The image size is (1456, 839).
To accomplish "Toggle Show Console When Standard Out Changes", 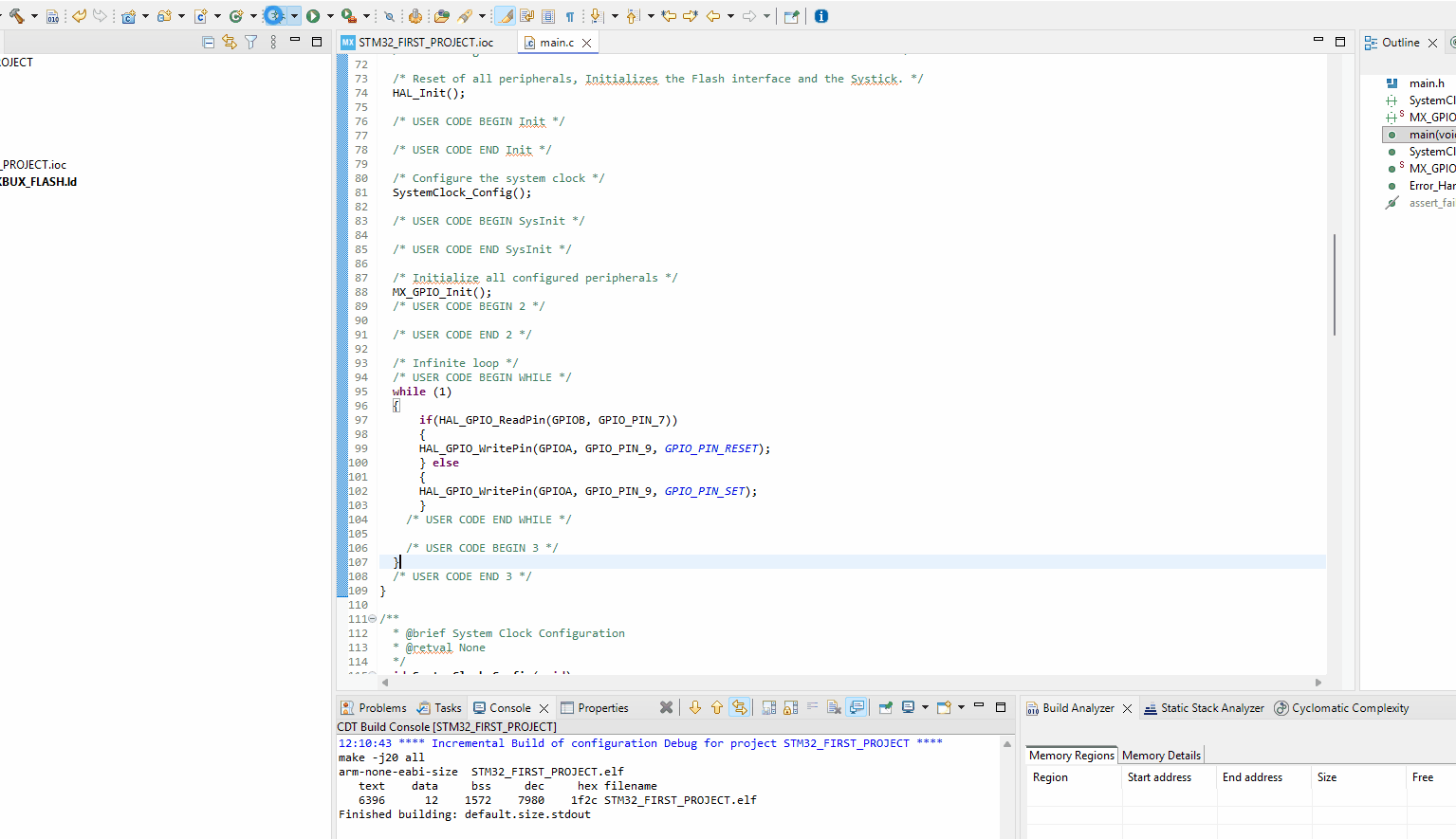I will click(856, 707).
